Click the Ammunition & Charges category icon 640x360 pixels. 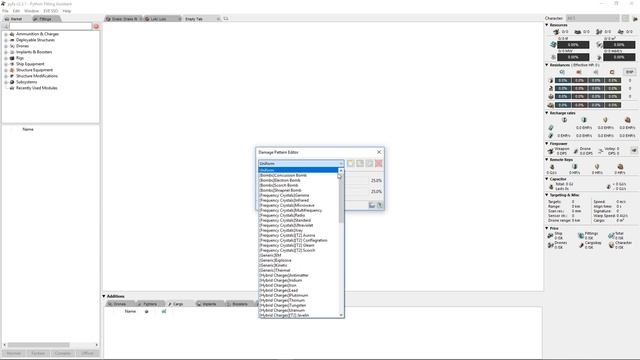click(12, 34)
